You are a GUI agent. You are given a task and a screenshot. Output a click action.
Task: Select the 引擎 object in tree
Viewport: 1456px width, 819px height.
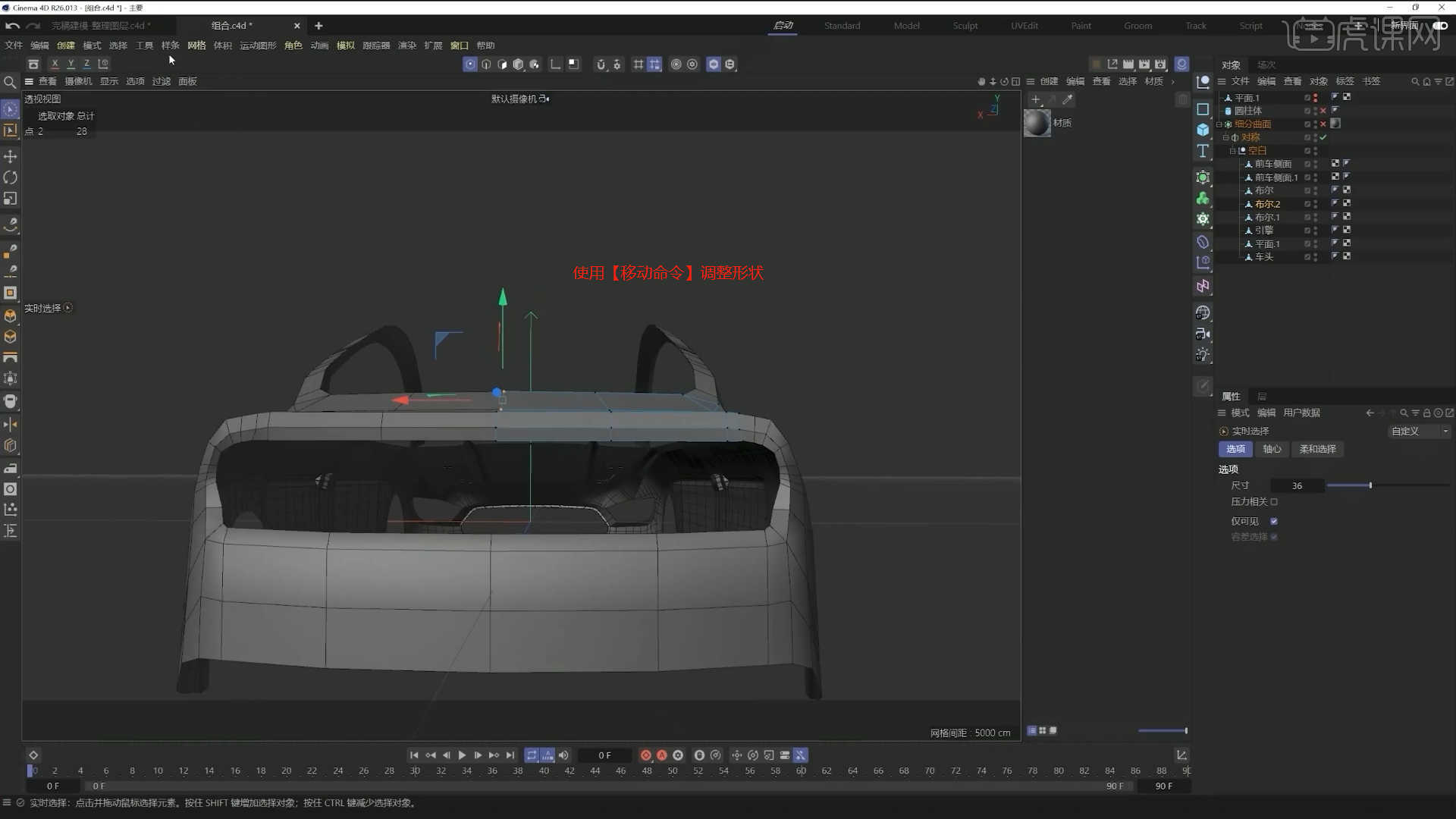point(1264,231)
